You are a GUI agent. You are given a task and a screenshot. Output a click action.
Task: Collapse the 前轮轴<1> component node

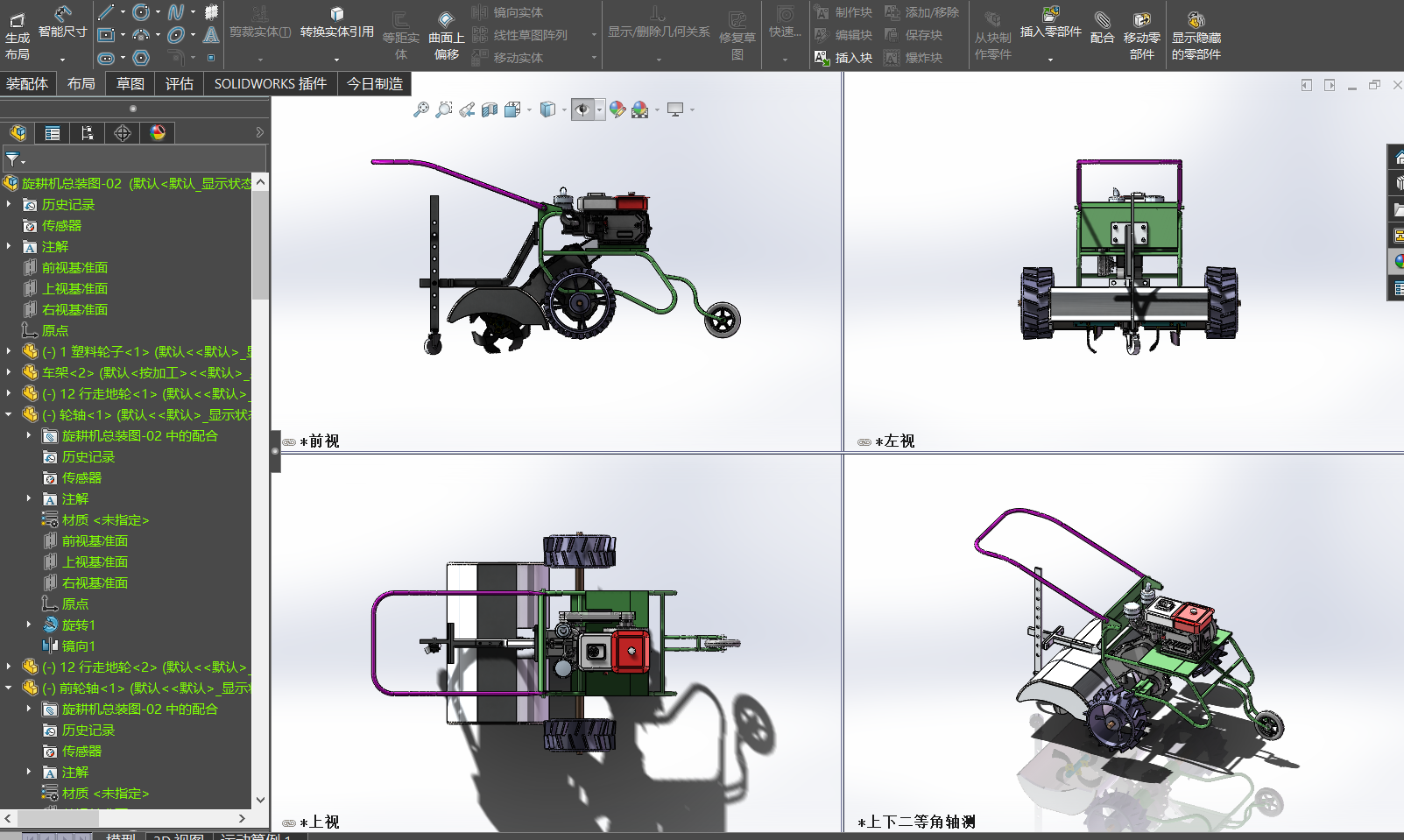(10, 688)
